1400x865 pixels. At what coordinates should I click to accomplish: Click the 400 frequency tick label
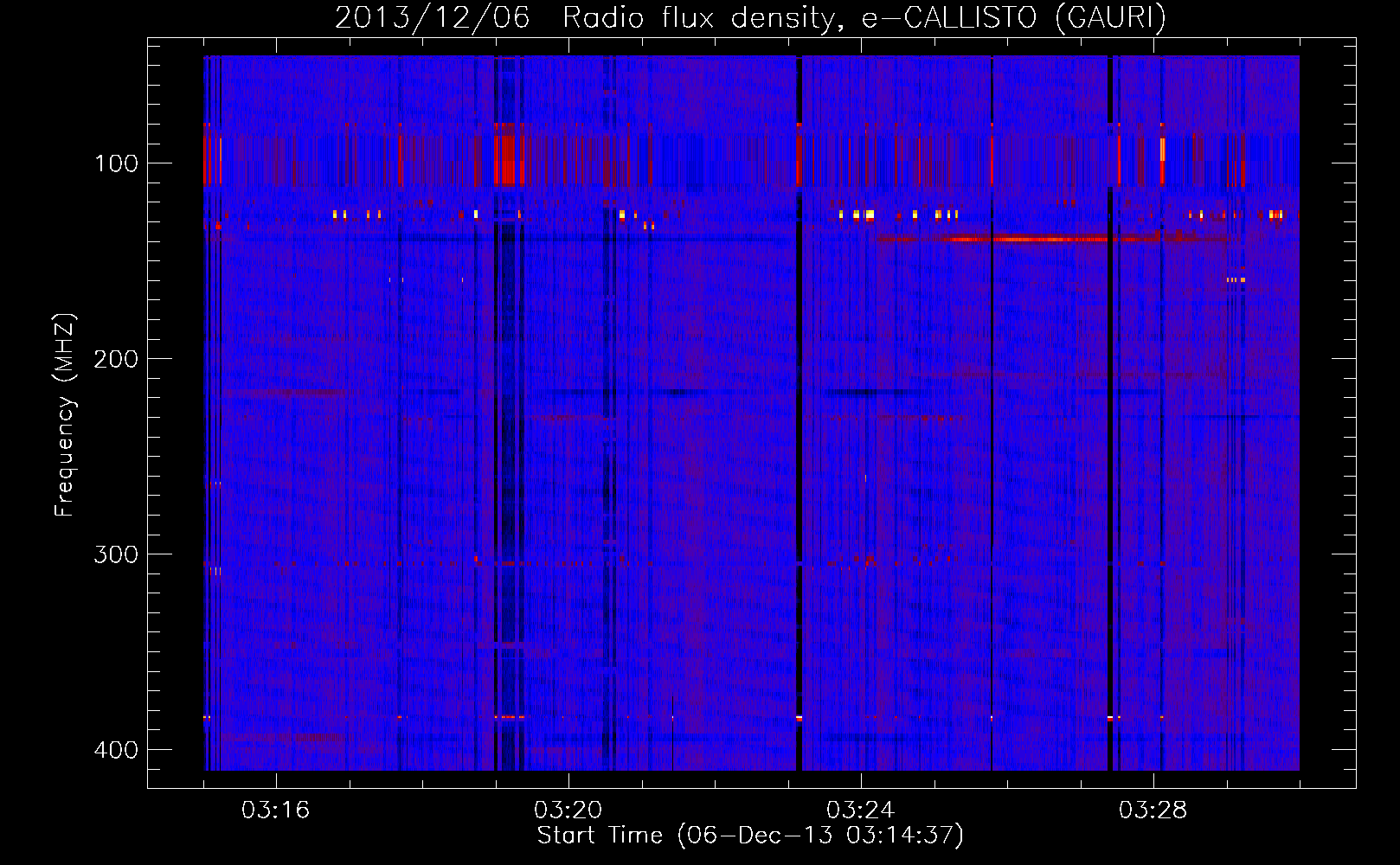pyautogui.click(x=116, y=750)
